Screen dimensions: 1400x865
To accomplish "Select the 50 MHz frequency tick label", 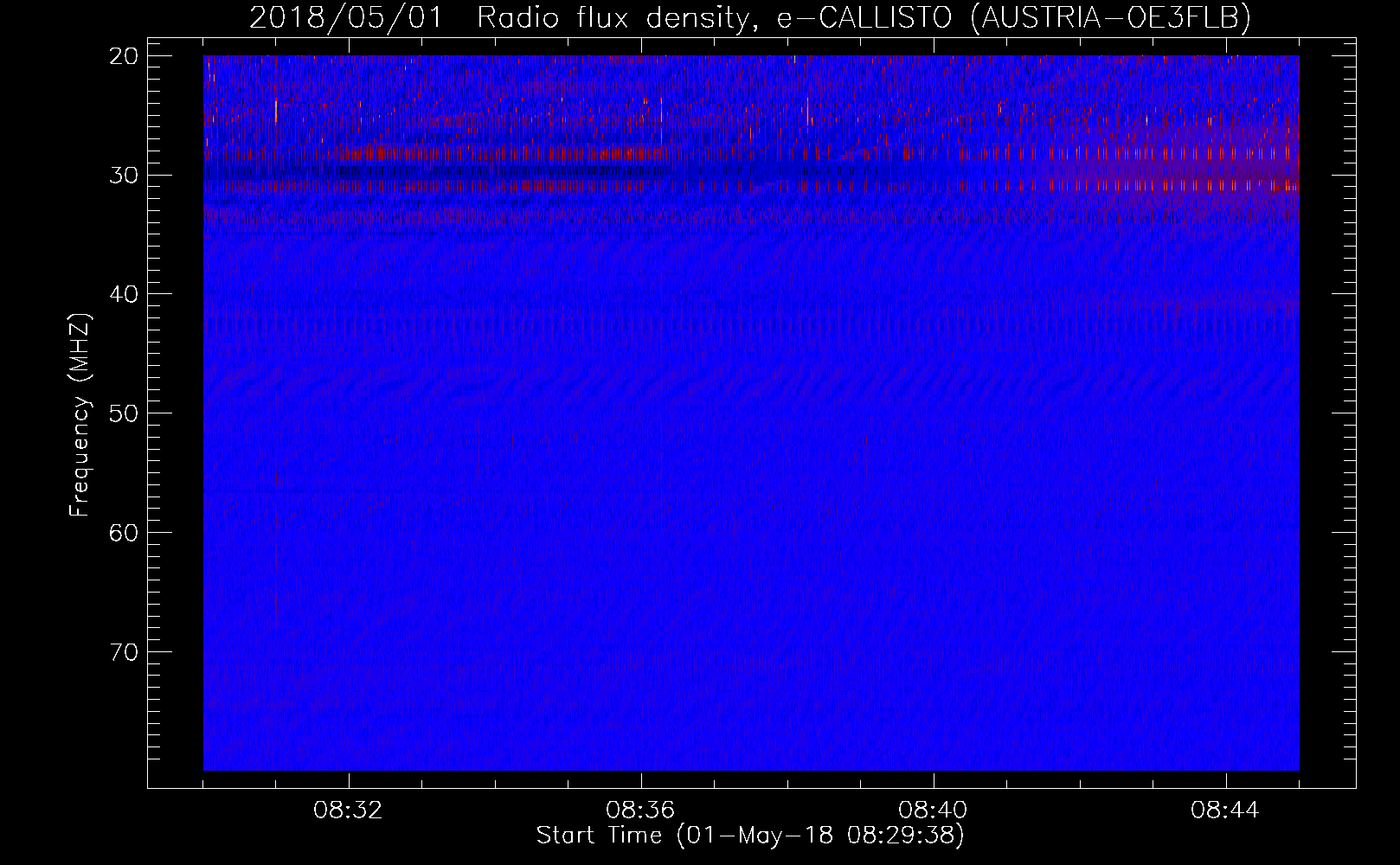I will click(125, 413).
